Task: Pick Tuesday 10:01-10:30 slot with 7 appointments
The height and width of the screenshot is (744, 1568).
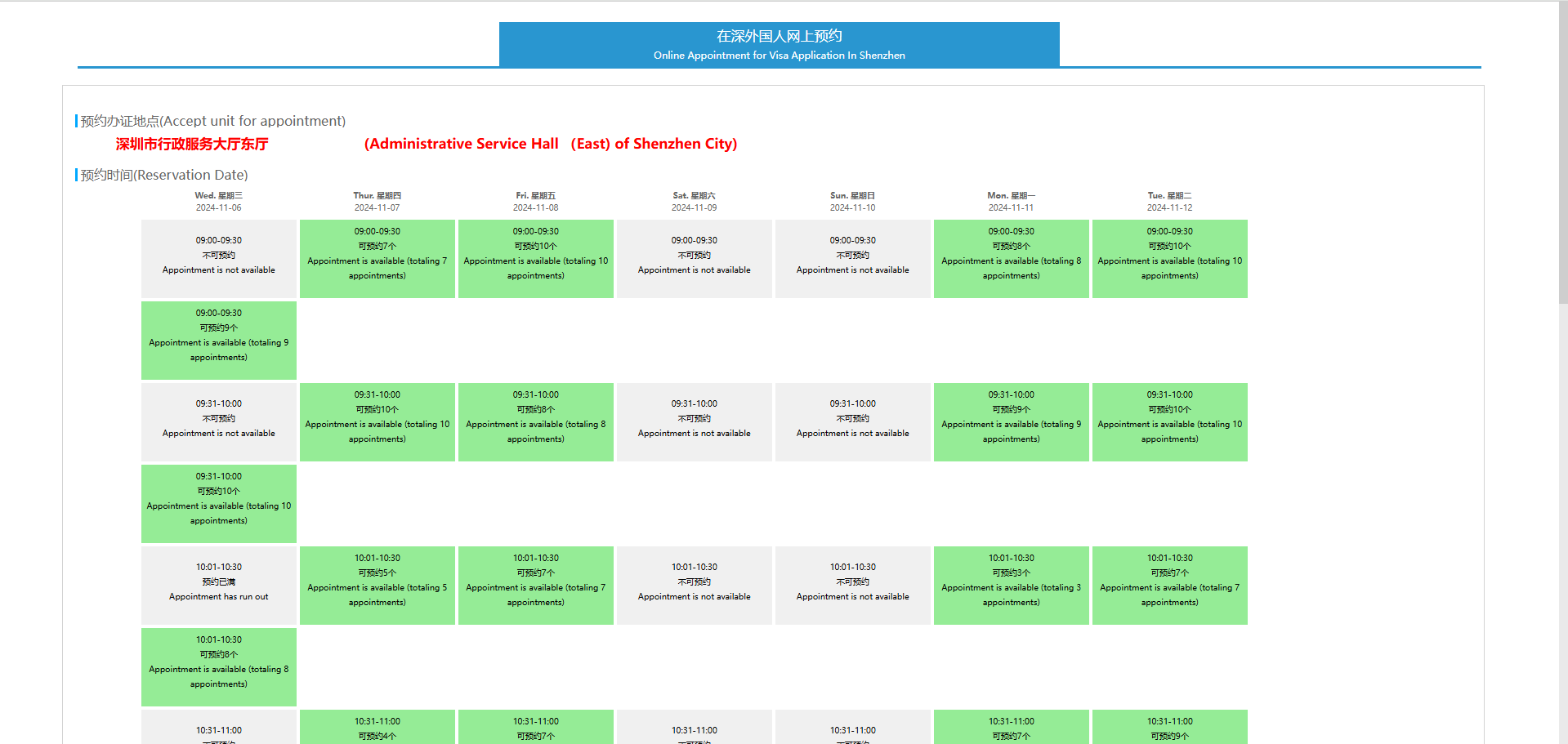Action: pos(1169,585)
